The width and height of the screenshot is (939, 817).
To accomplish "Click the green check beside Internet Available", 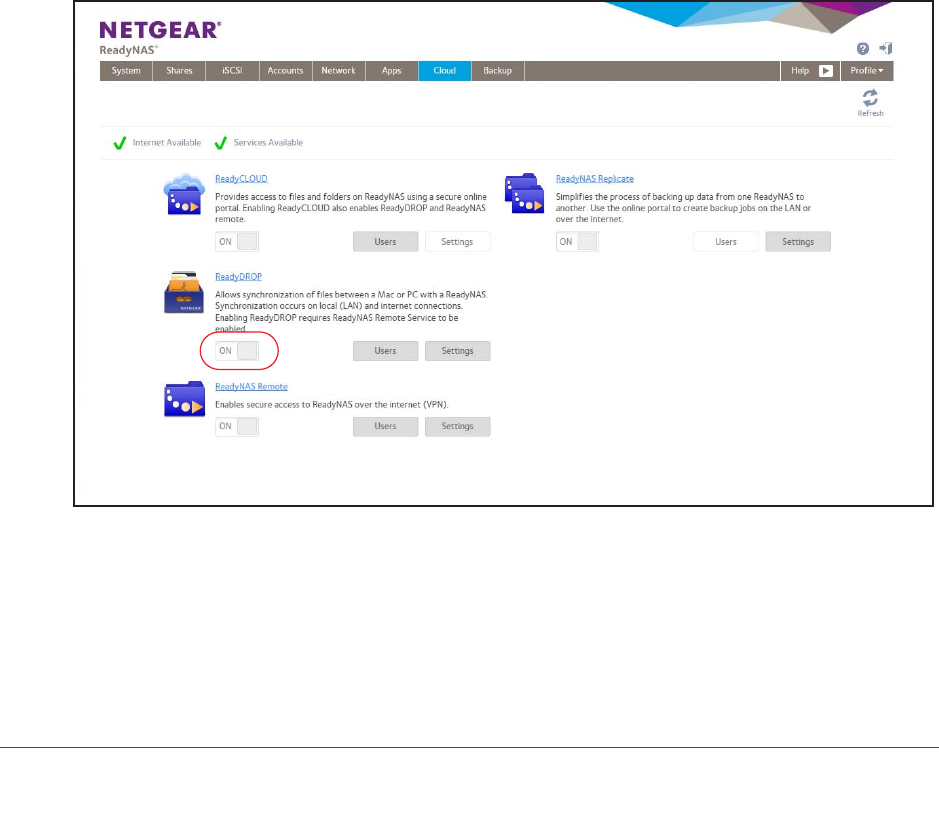I will 120,143.
